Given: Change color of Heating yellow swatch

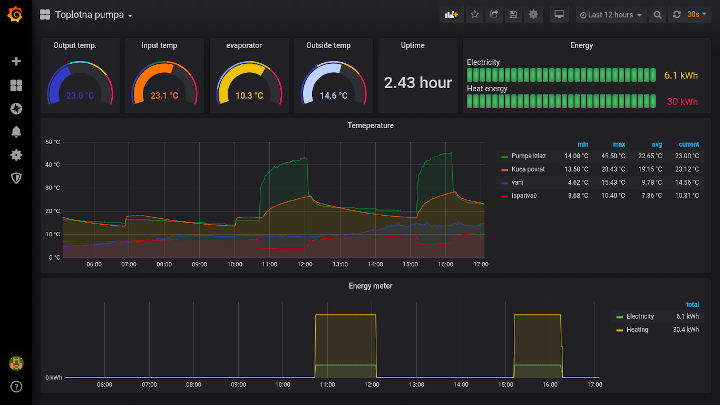Looking at the screenshot, I should [619, 331].
